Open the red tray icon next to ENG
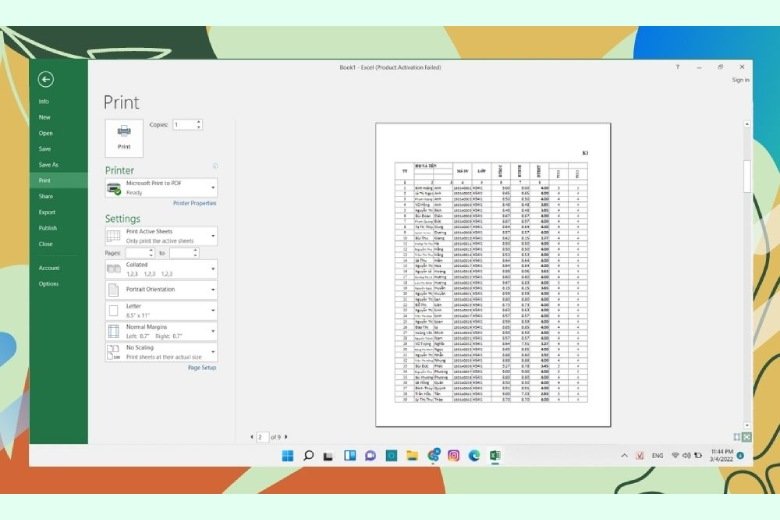The width and height of the screenshot is (780, 520). pos(640,456)
